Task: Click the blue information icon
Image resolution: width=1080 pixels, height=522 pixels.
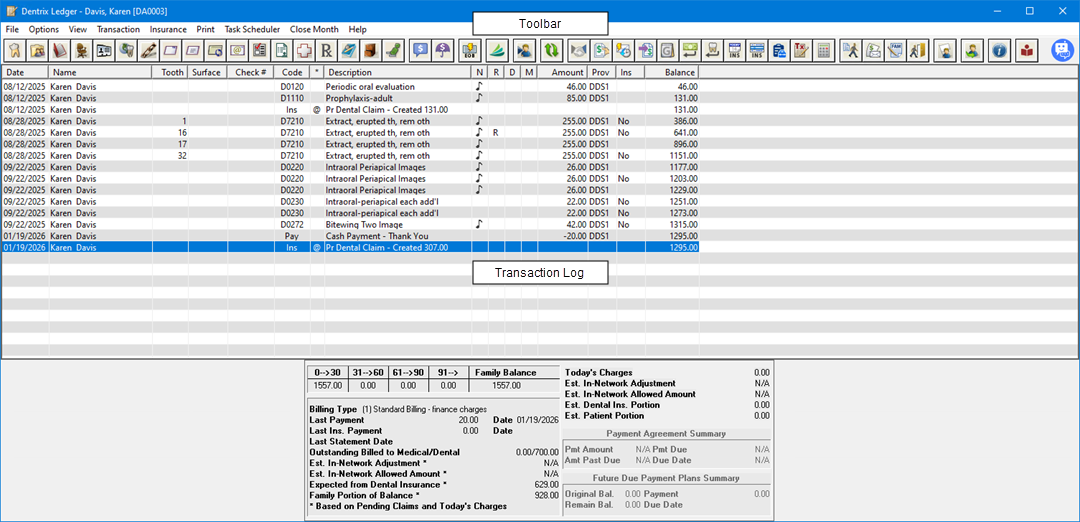Action: (999, 50)
